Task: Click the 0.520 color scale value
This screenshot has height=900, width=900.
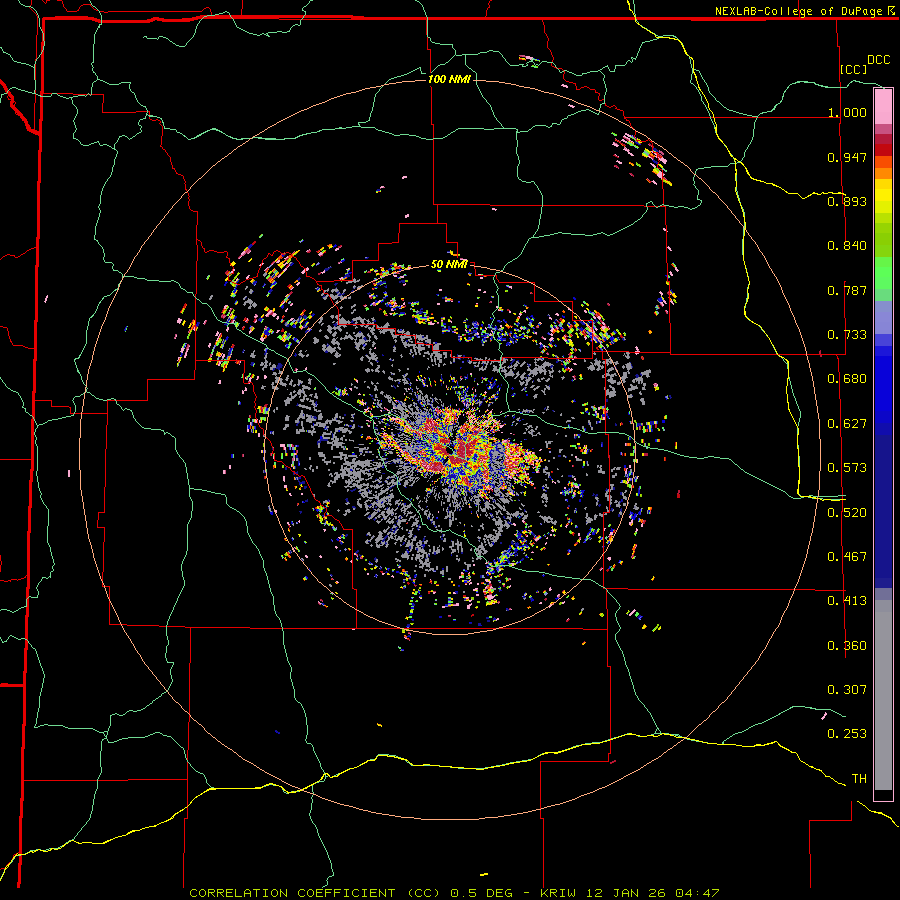Action: tap(847, 513)
